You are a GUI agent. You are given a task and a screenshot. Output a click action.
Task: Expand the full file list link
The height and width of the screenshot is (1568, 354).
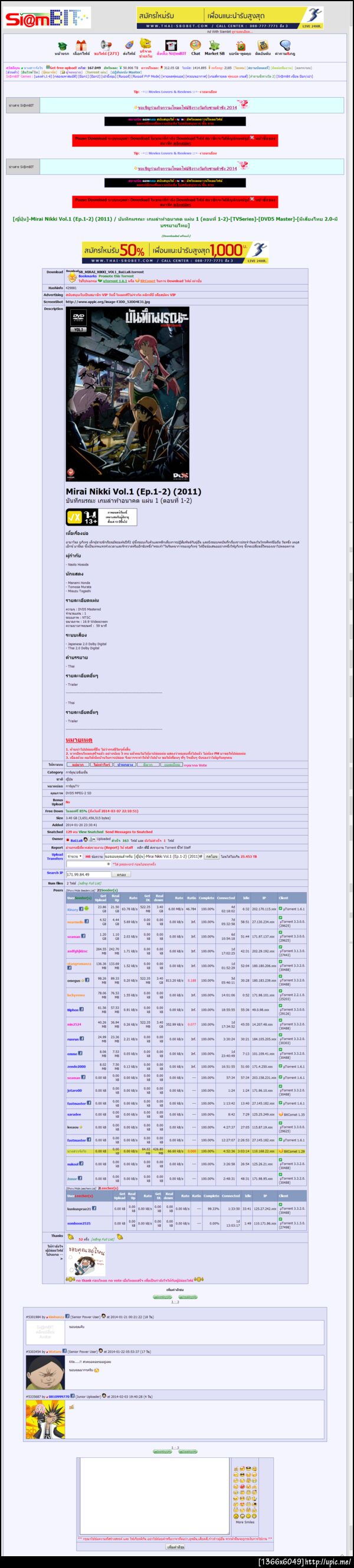tap(89, 883)
